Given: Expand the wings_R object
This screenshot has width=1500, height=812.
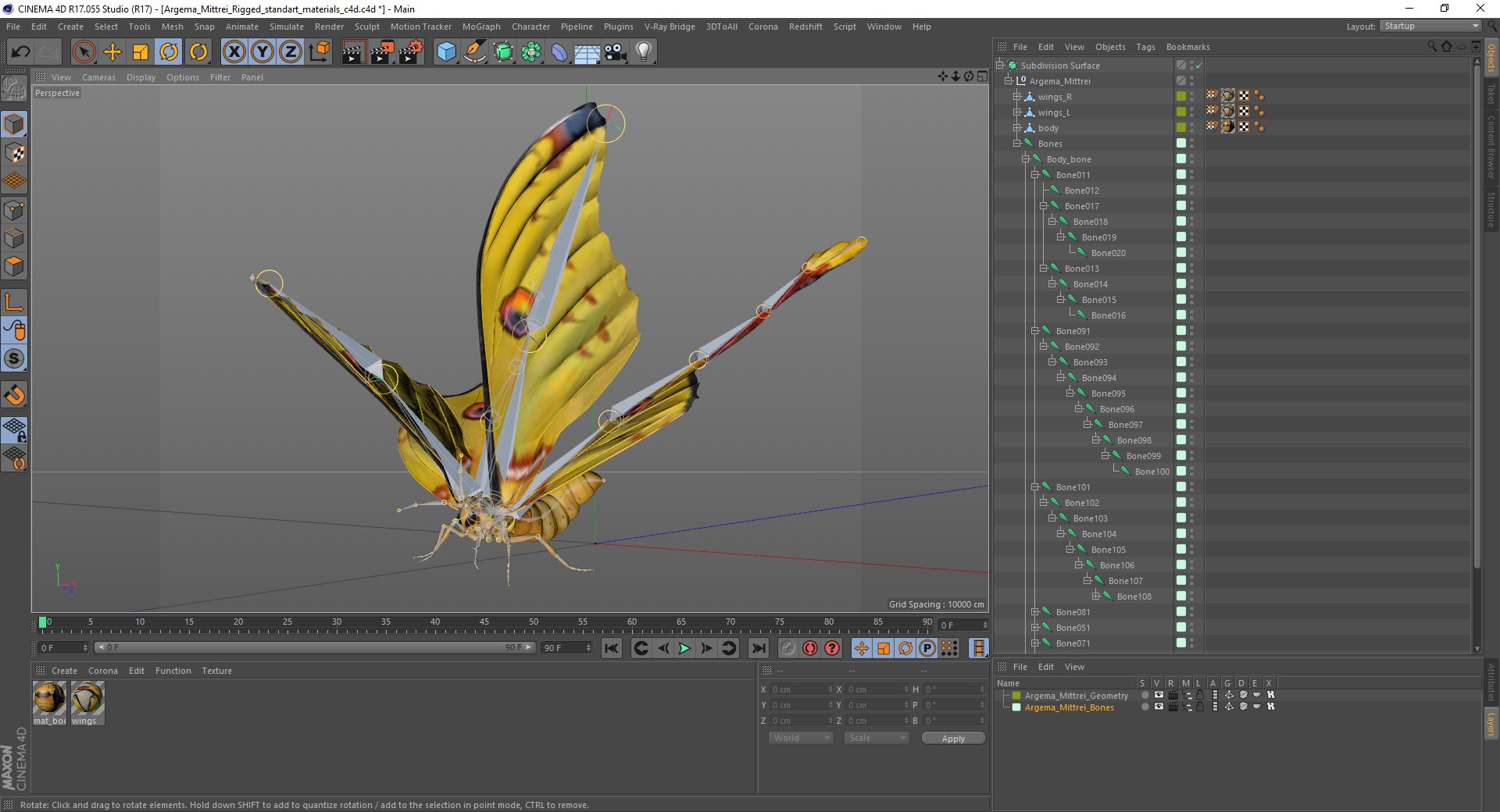Looking at the screenshot, I should pyautogui.click(x=1017, y=97).
